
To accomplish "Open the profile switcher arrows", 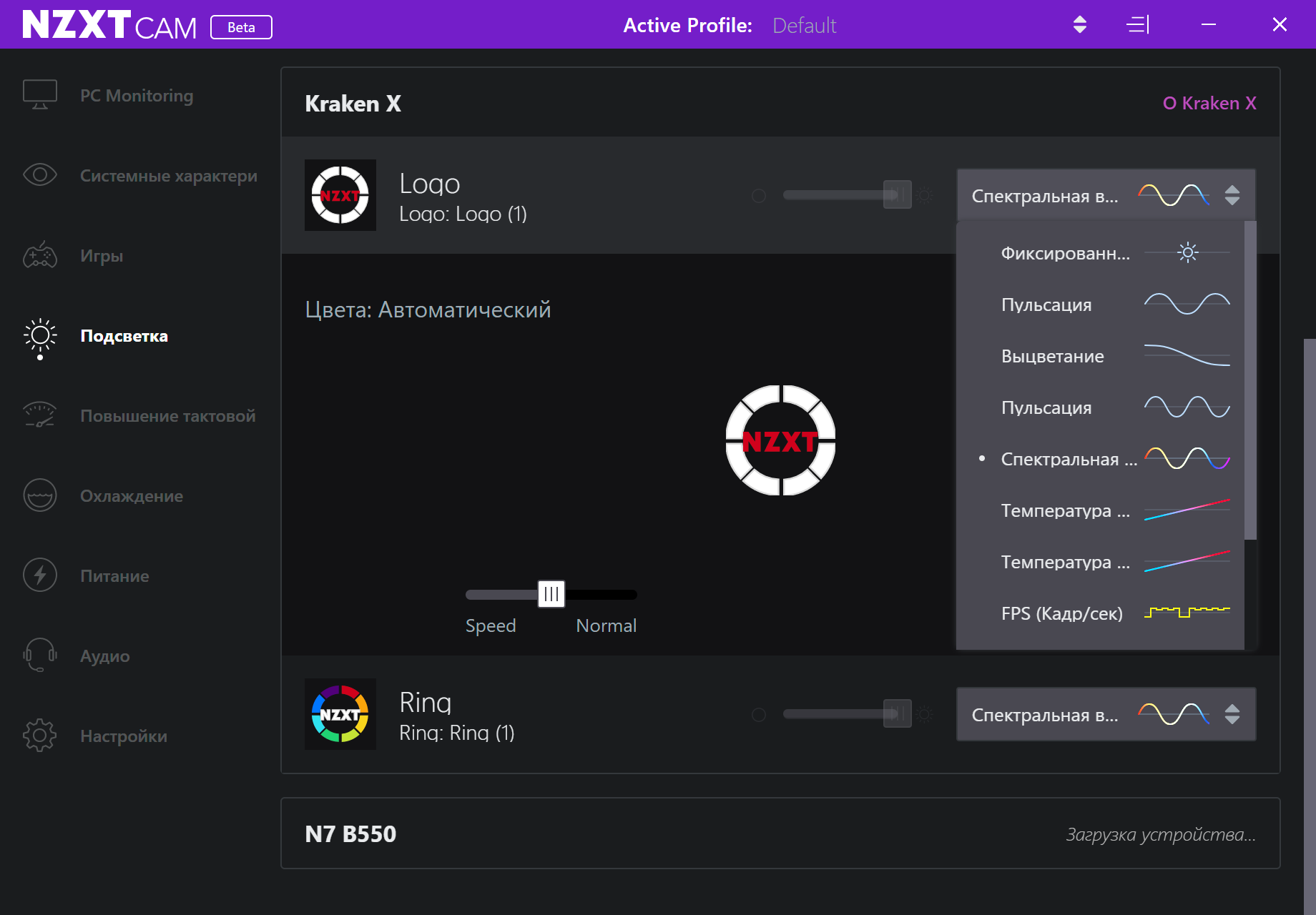I will point(1080,25).
